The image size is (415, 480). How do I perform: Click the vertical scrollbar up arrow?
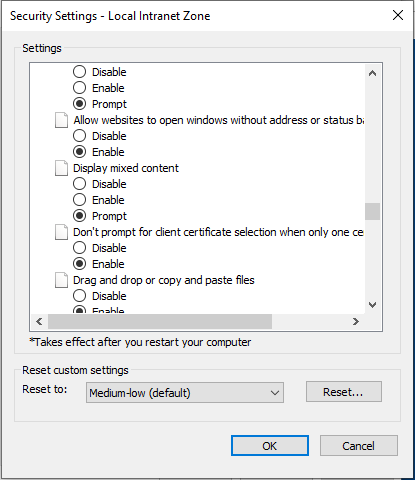click(373, 73)
